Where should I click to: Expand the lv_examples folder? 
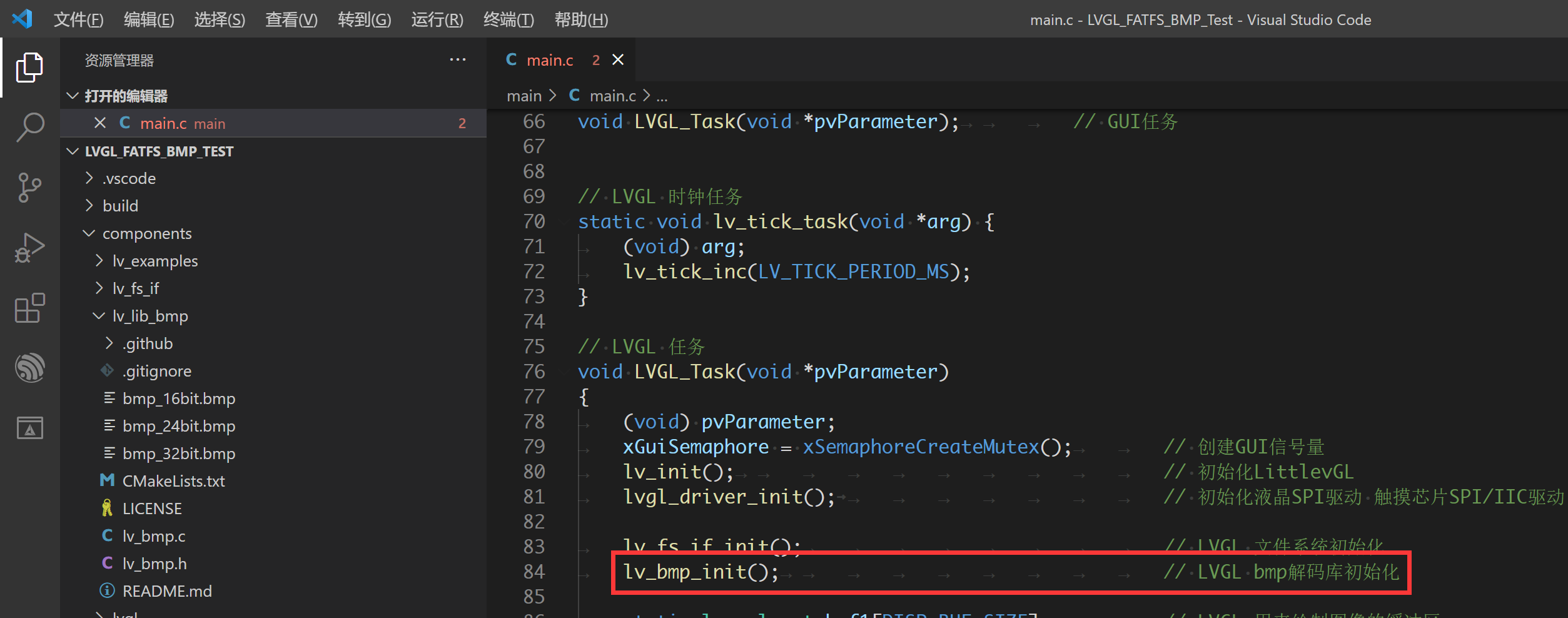[x=155, y=260]
